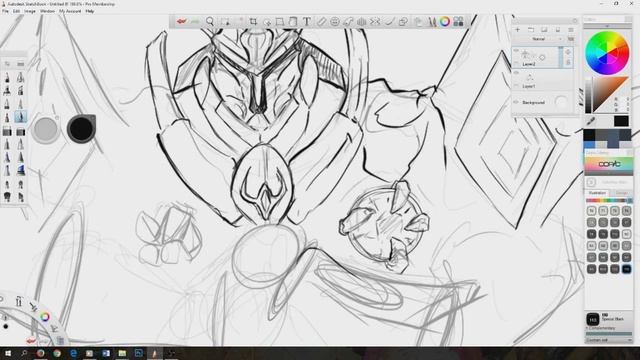
Task: Click the Special Black Copic color chip
Action: [x=593, y=319]
